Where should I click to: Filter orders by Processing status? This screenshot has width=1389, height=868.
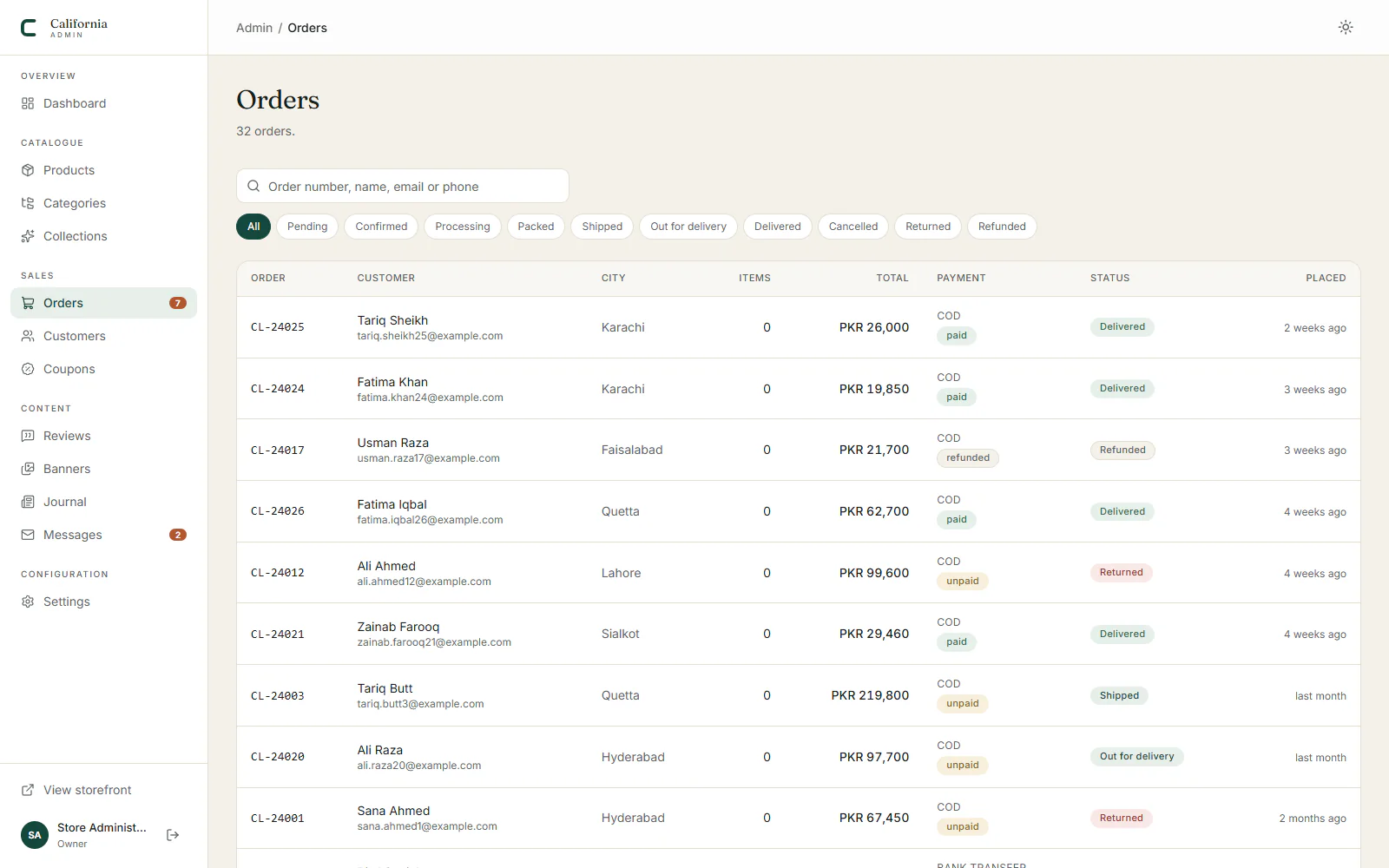click(463, 227)
